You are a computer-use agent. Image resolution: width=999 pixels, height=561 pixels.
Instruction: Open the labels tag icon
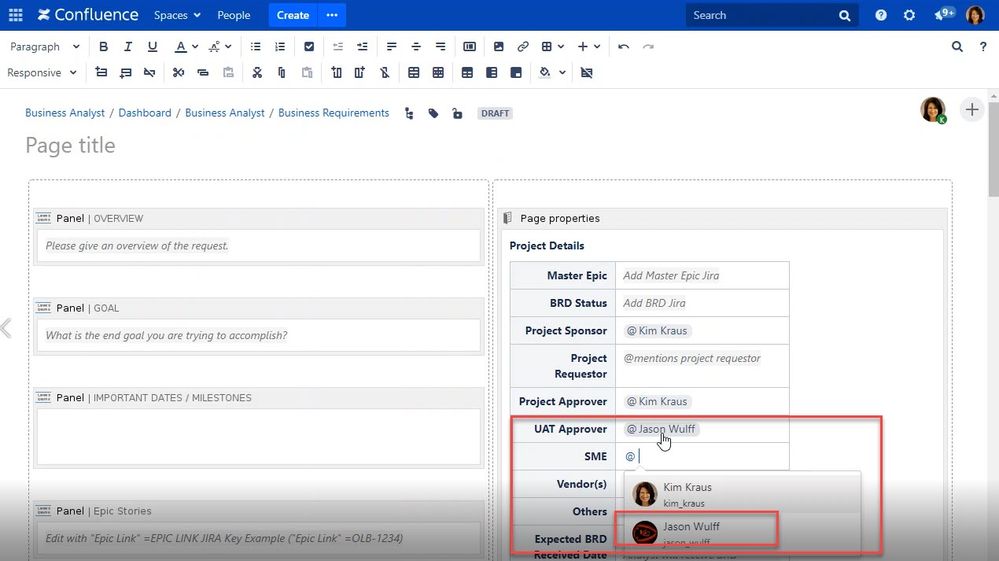(x=433, y=113)
